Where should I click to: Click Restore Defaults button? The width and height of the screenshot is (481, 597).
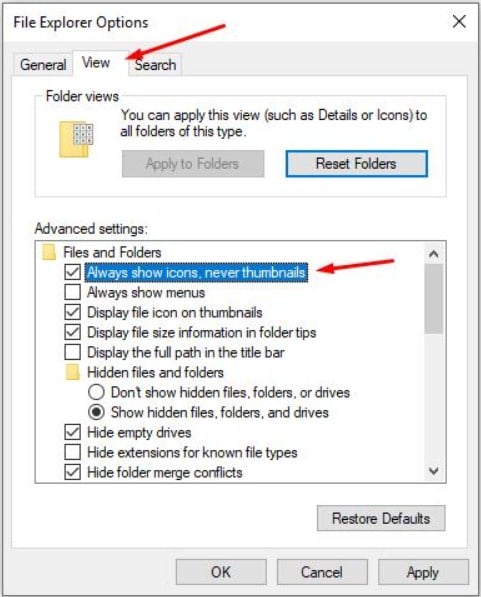(381, 518)
